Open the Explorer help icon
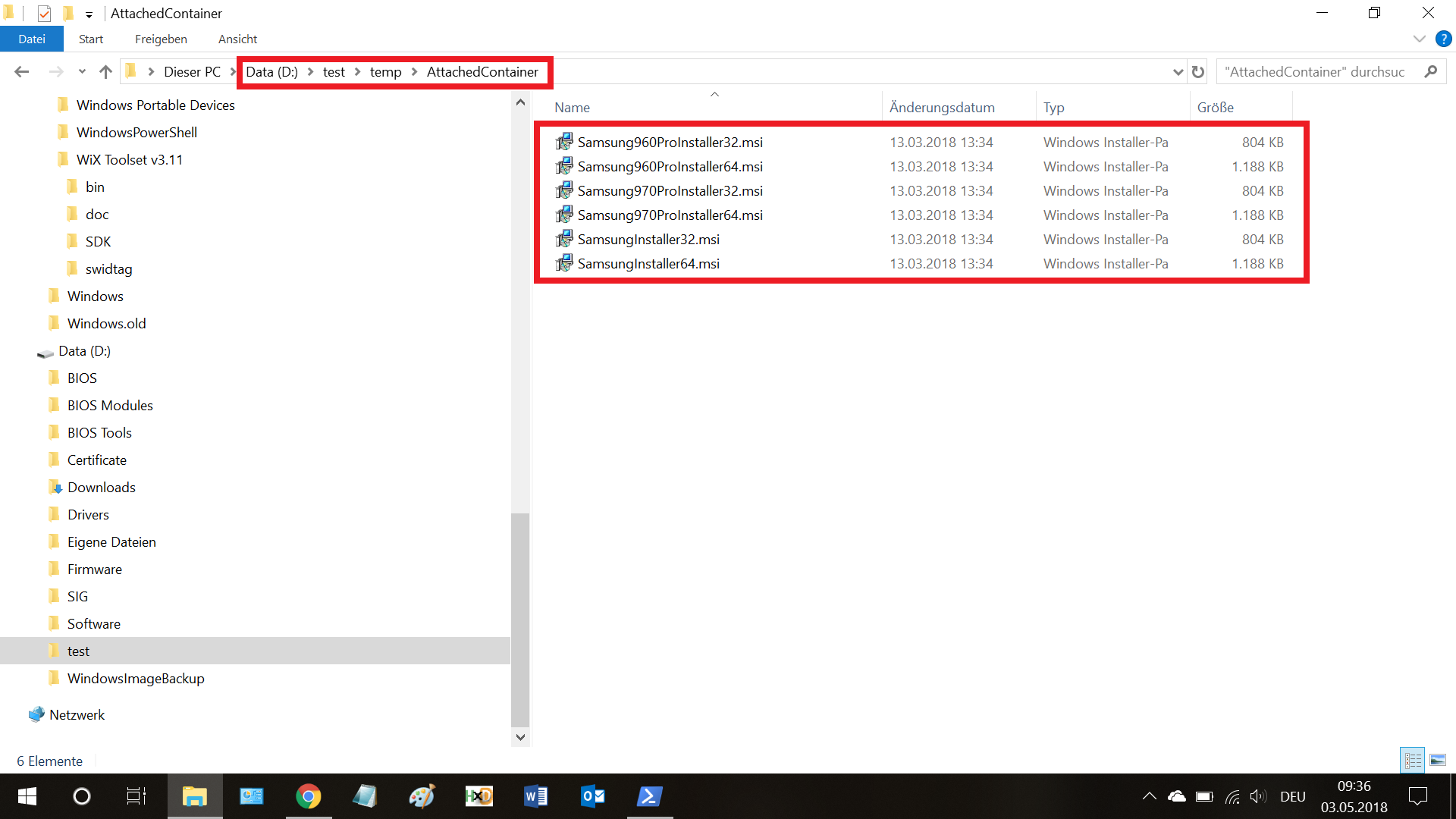 pos(1443,39)
